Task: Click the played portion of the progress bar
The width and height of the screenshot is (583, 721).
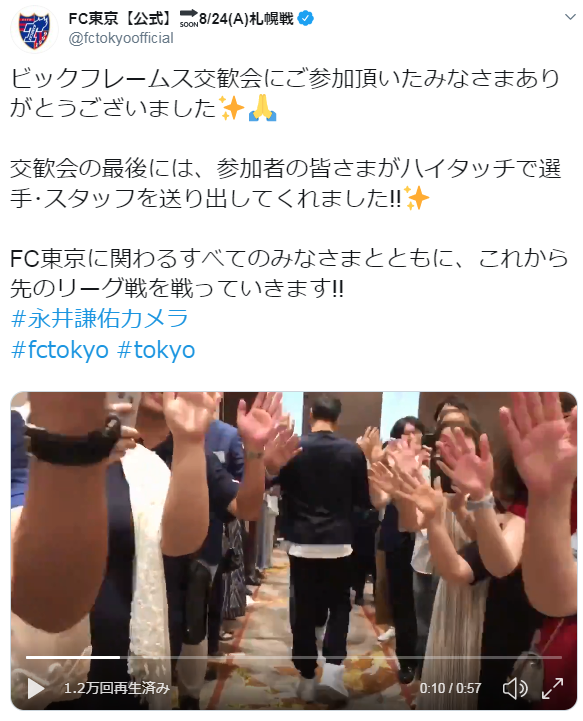Action: click(x=73, y=658)
